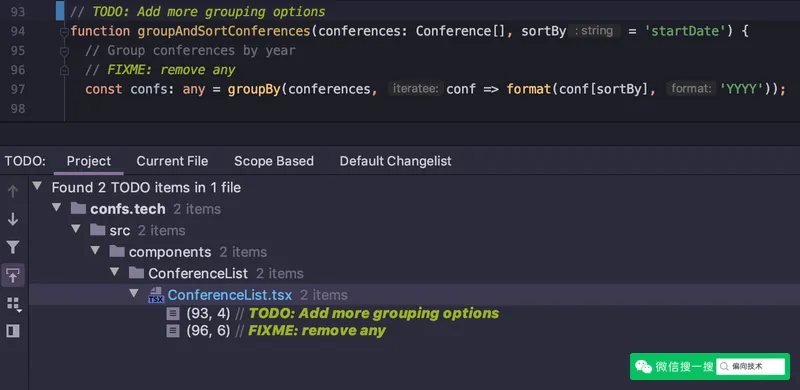800x390 pixels.
Task: Click the ': string' type hint
Action: [x=594, y=31]
